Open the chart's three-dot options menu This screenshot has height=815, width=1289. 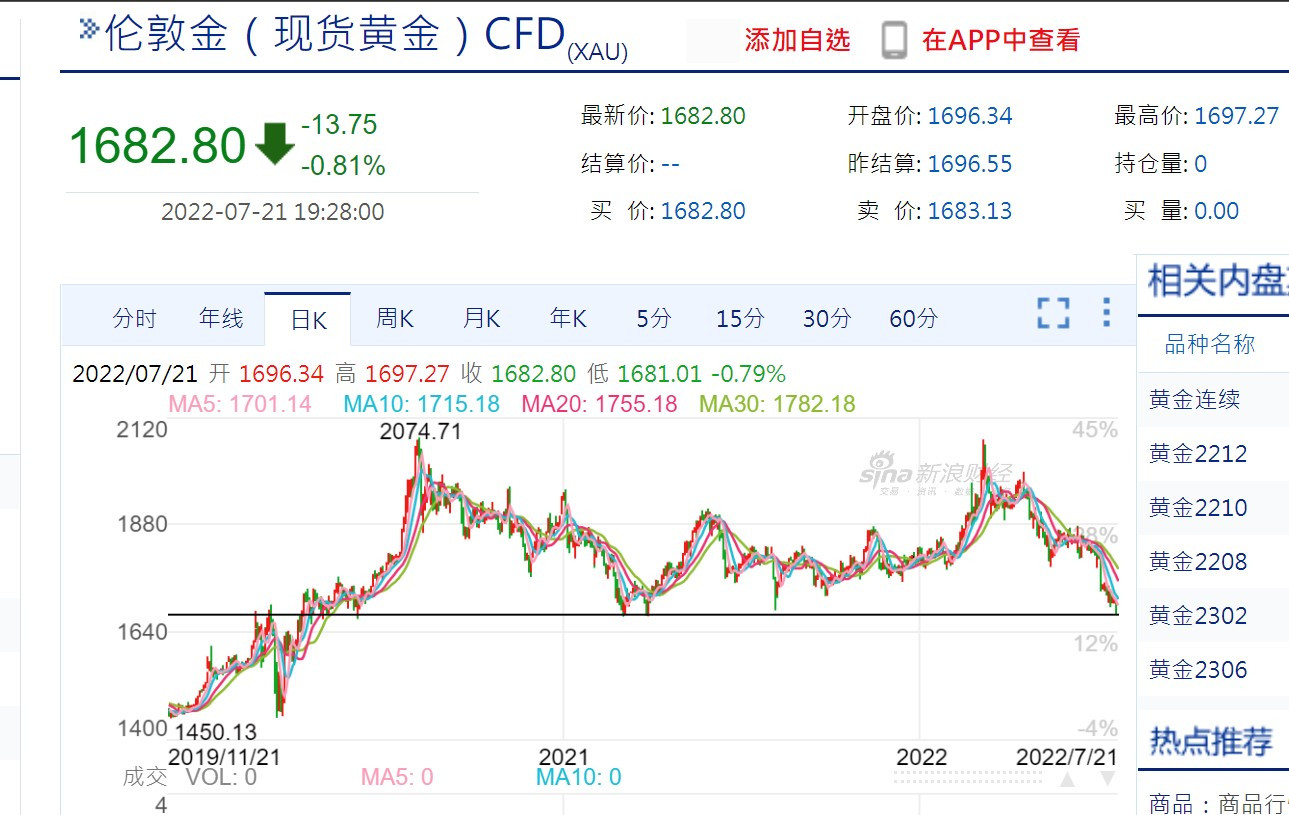[x=1106, y=312]
